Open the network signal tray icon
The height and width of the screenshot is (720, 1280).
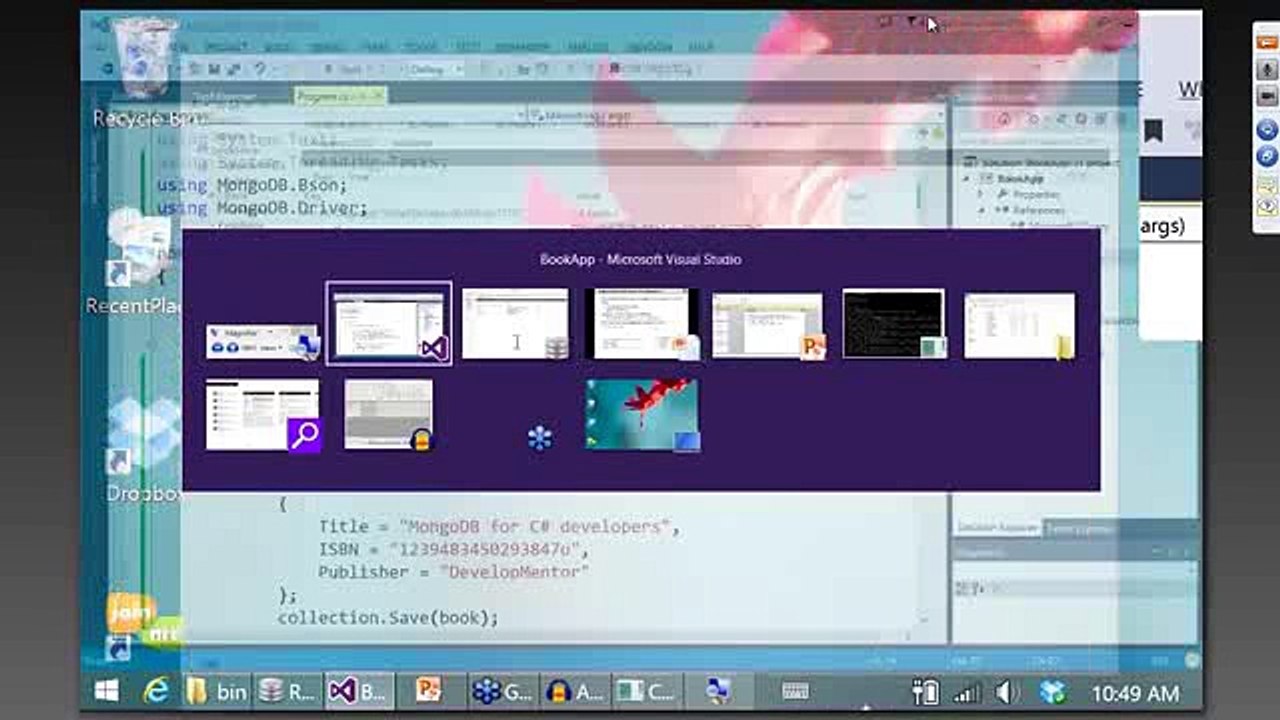click(966, 692)
